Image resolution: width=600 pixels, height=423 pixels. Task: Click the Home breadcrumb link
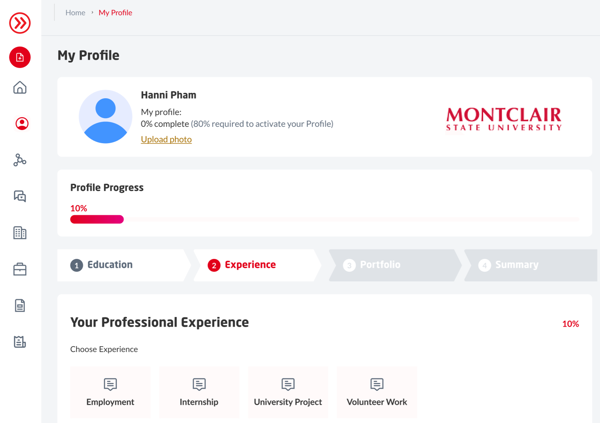click(x=75, y=13)
